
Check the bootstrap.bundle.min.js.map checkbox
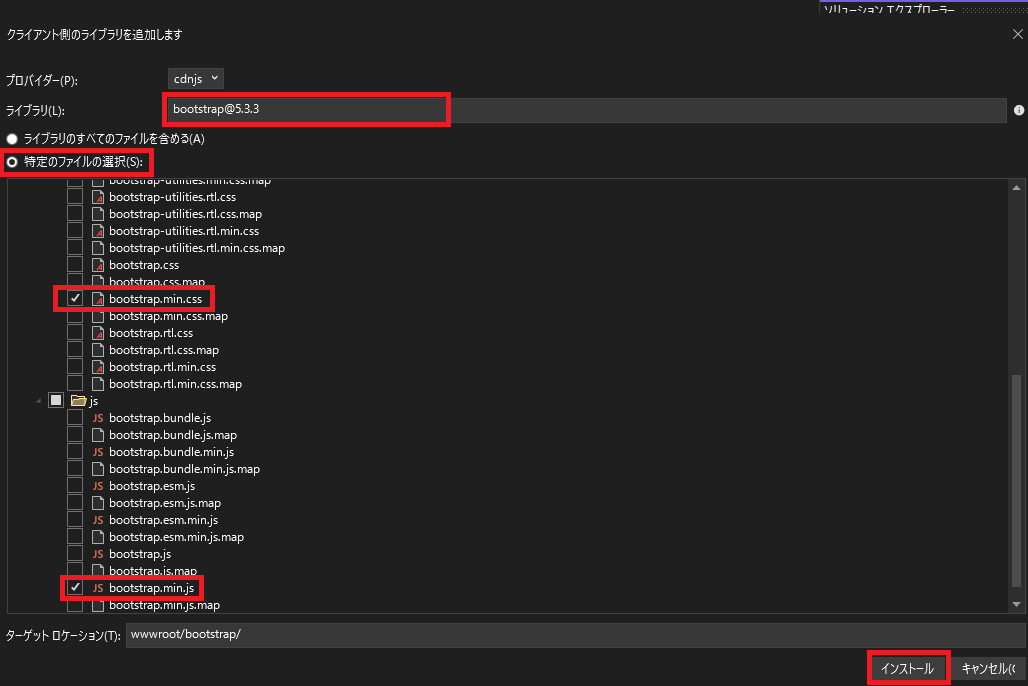point(75,469)
